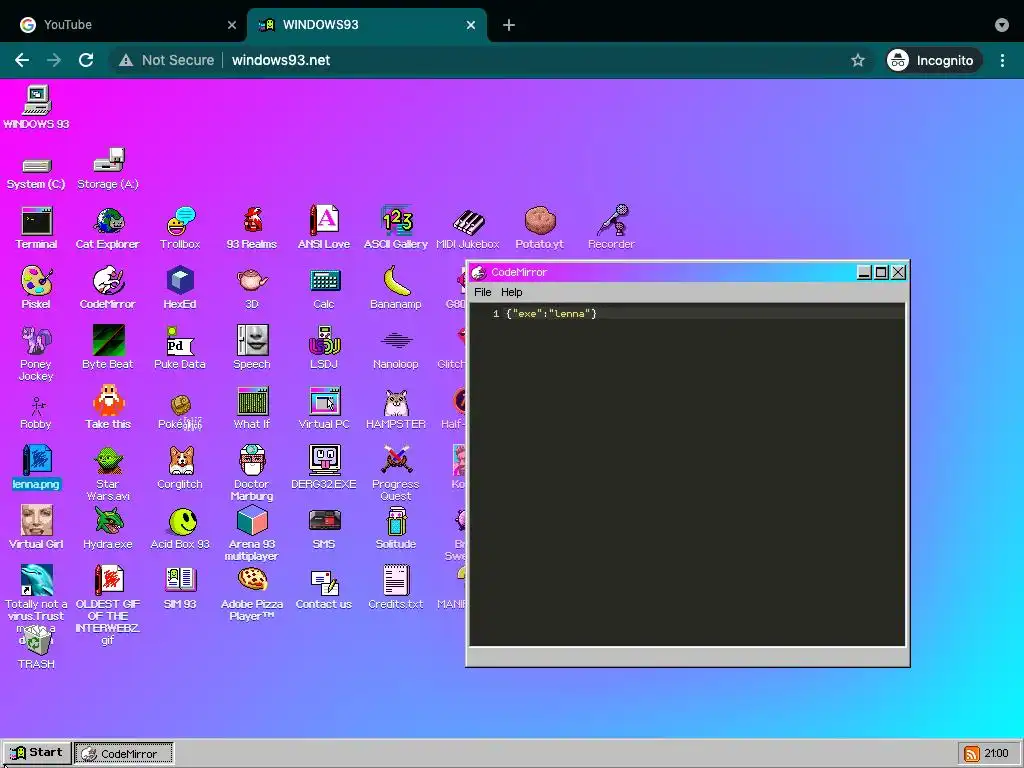The height and width of the screenshot is (768, 1024).
Task: Open the Calc calculator icon
Action: click(324, 287)
